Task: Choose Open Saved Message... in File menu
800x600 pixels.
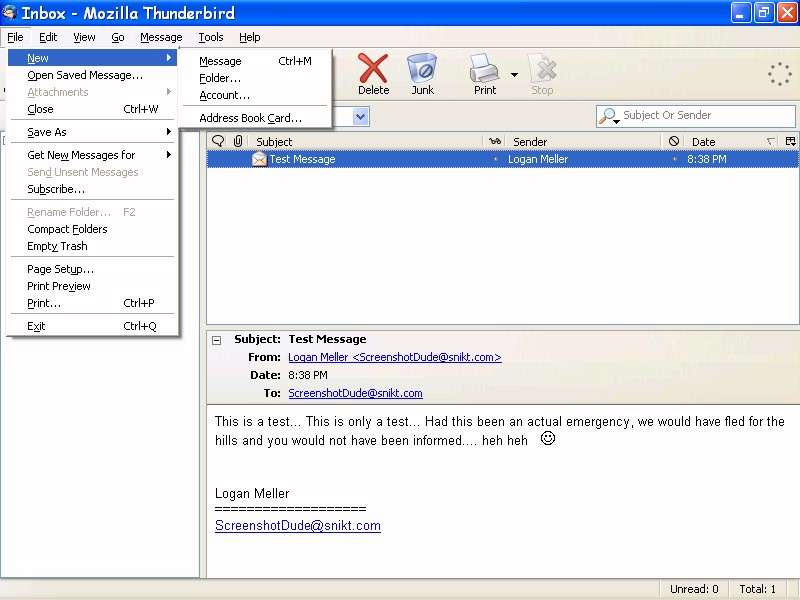Action: pyautogui.click(x=92, y=75)
